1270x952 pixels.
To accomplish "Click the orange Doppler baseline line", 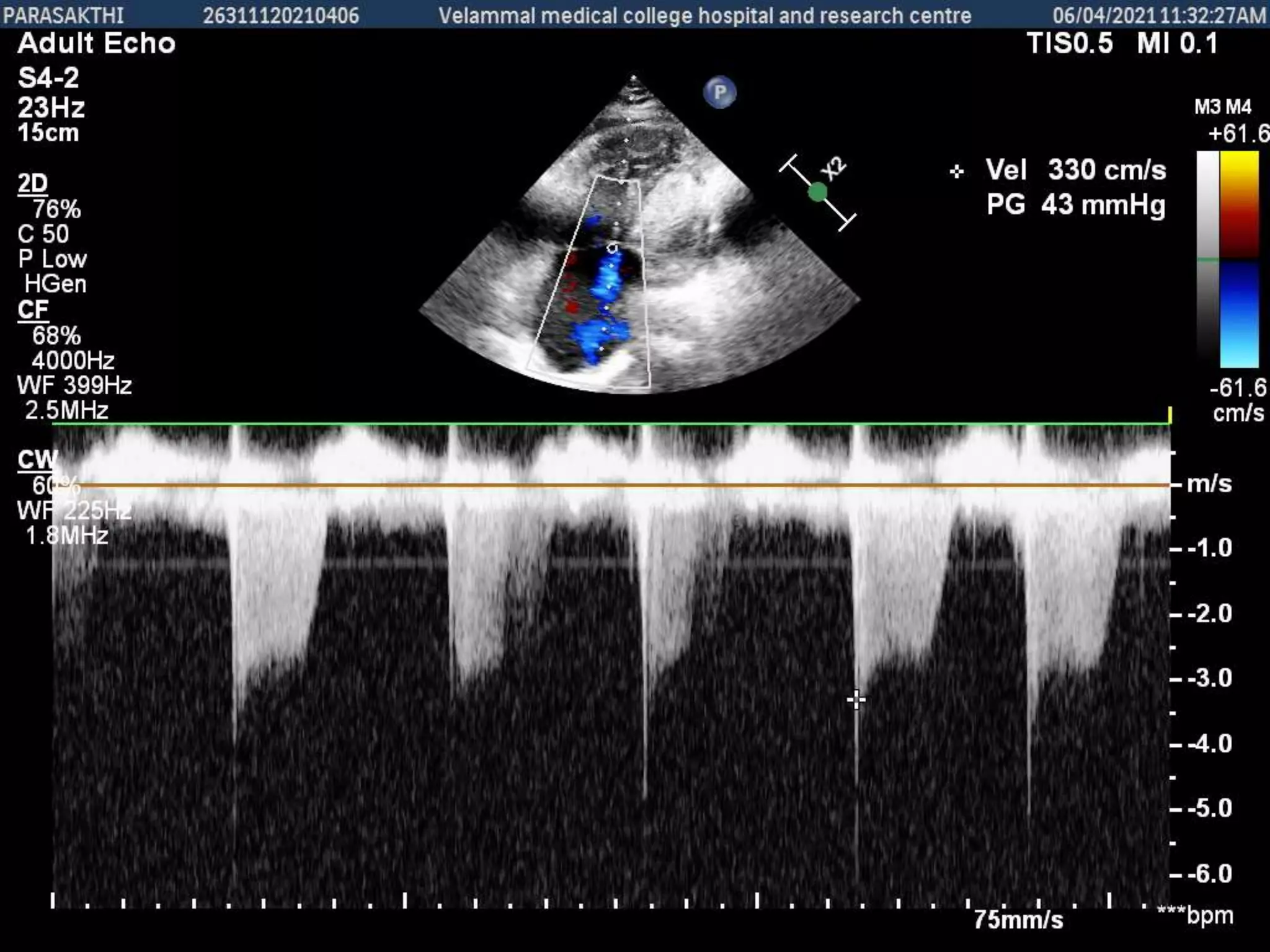I will coord(620,485).
